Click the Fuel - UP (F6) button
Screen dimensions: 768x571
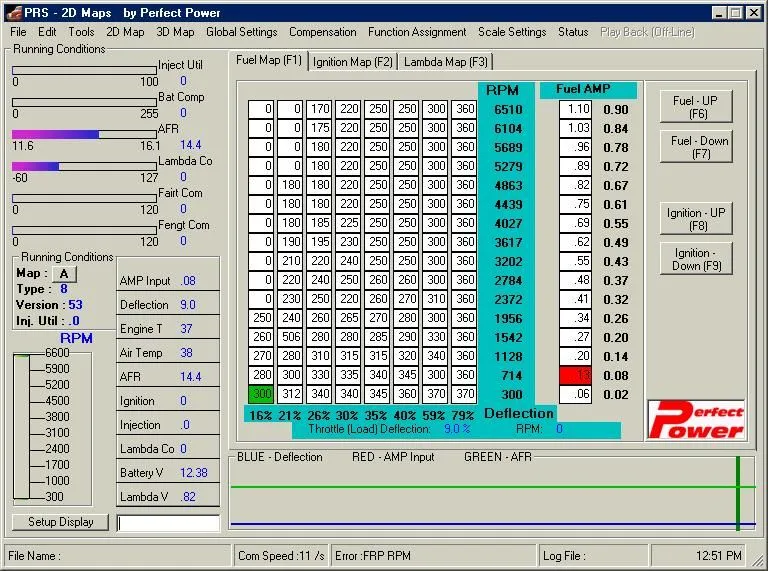click(696, 107)
